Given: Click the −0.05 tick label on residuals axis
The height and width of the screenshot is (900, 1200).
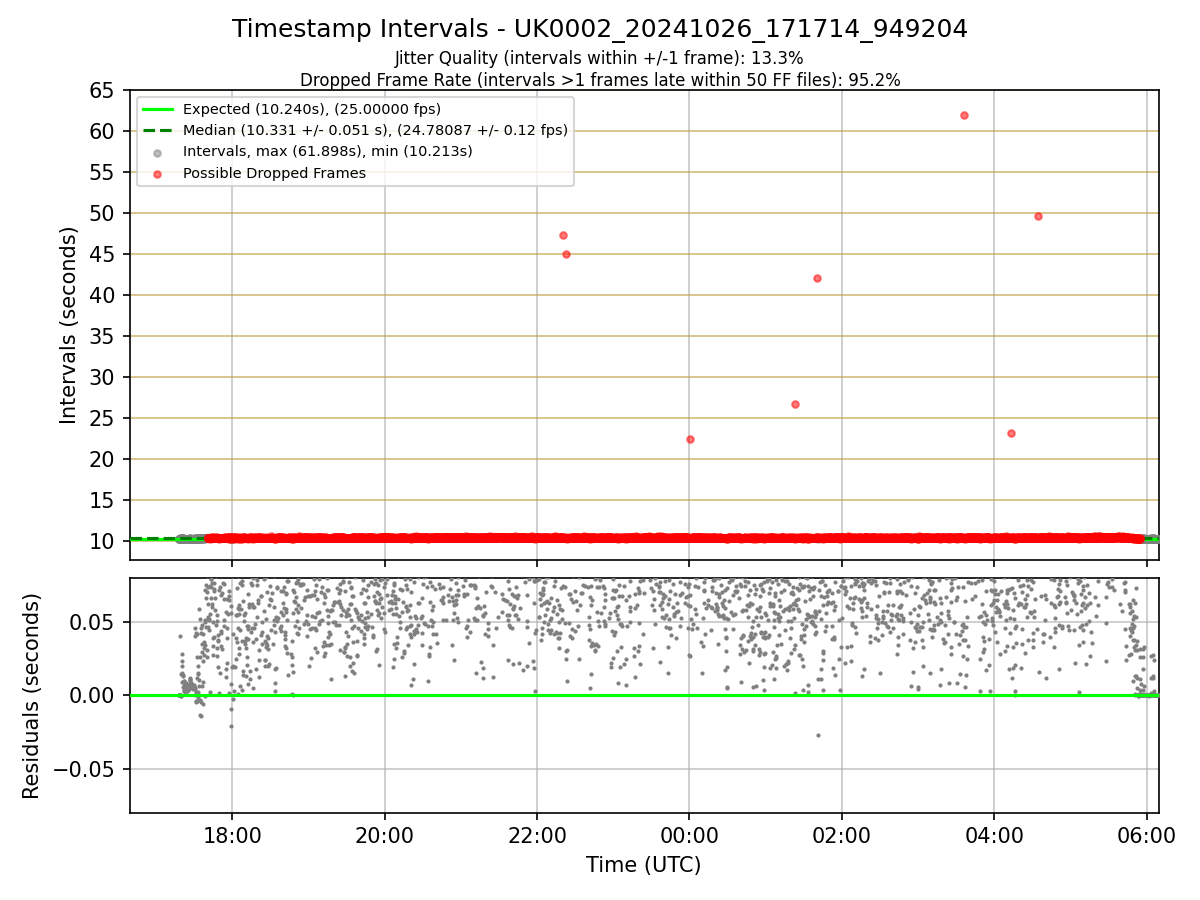Looking at the screenshot, I should (x=85, y=769).
